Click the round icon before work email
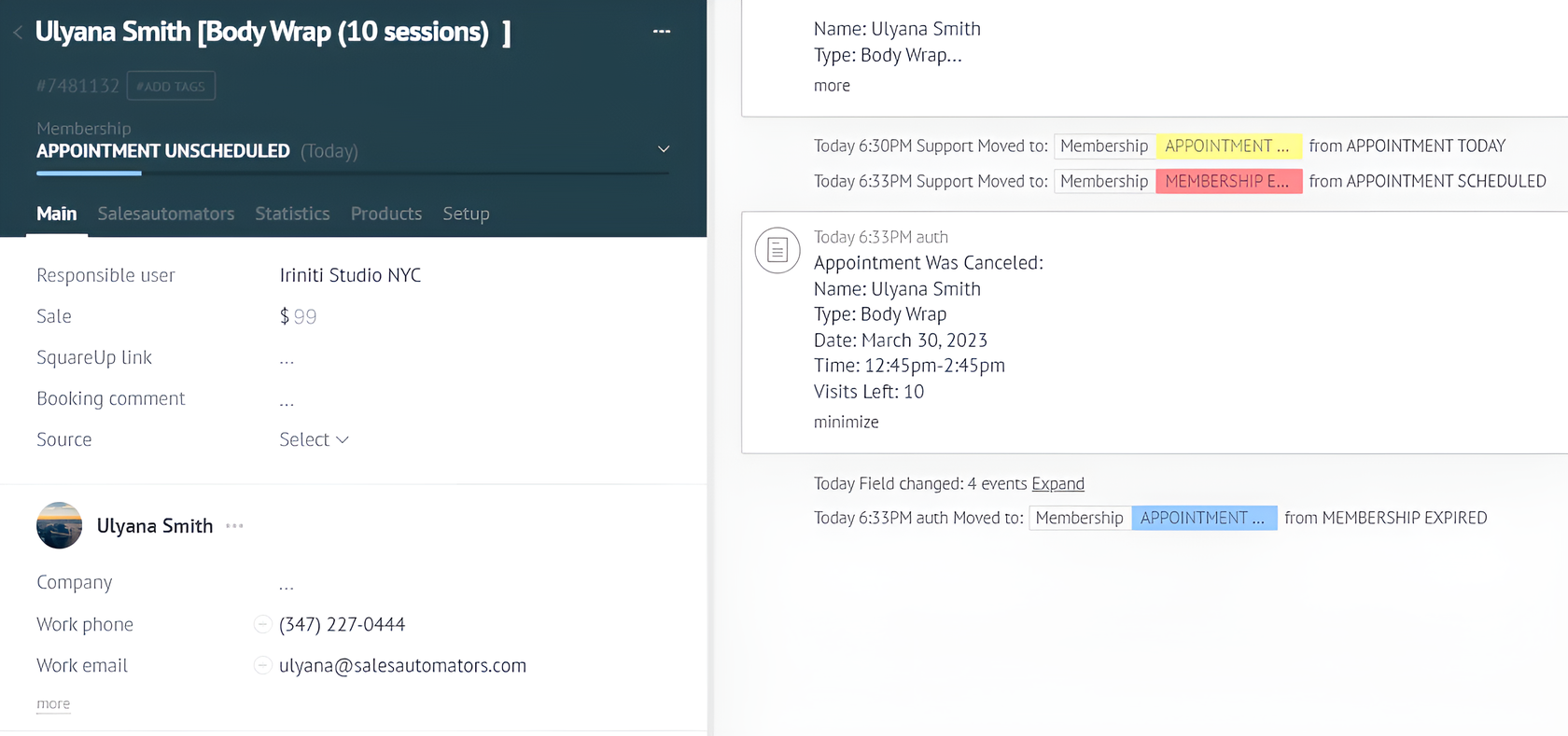 [262, 666]
